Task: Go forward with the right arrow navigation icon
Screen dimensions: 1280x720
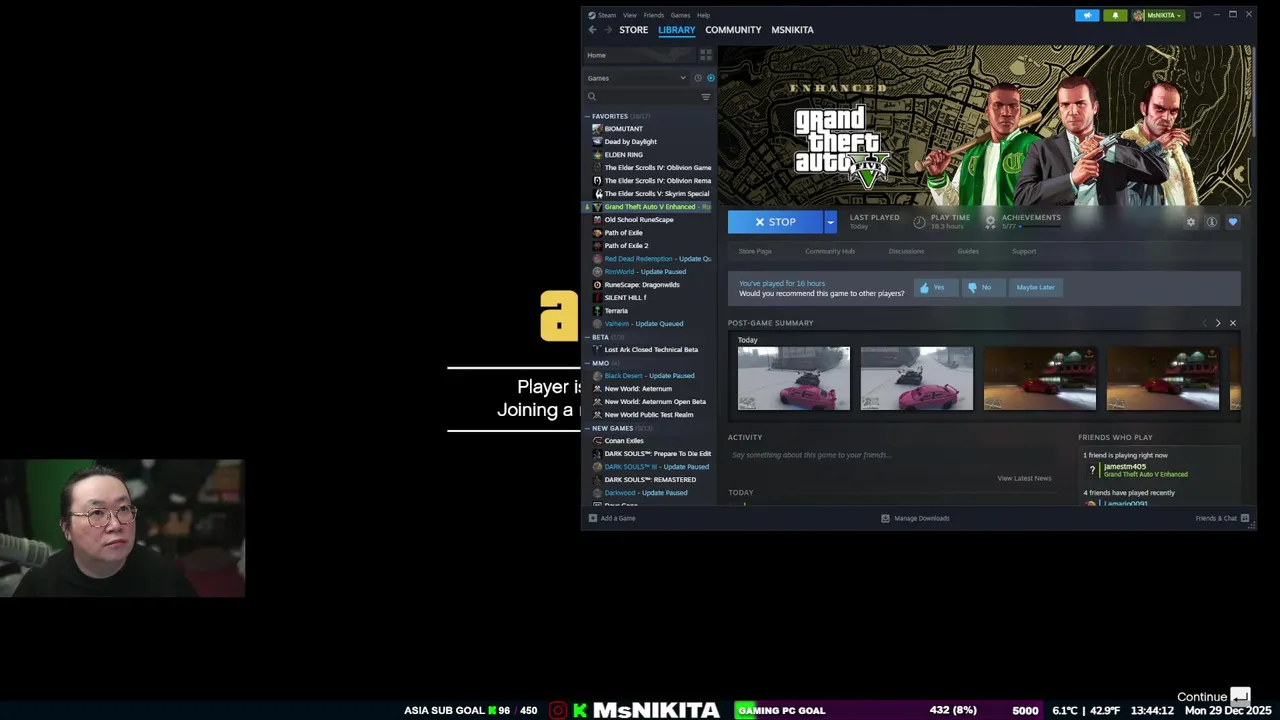Action: [608, 30]
